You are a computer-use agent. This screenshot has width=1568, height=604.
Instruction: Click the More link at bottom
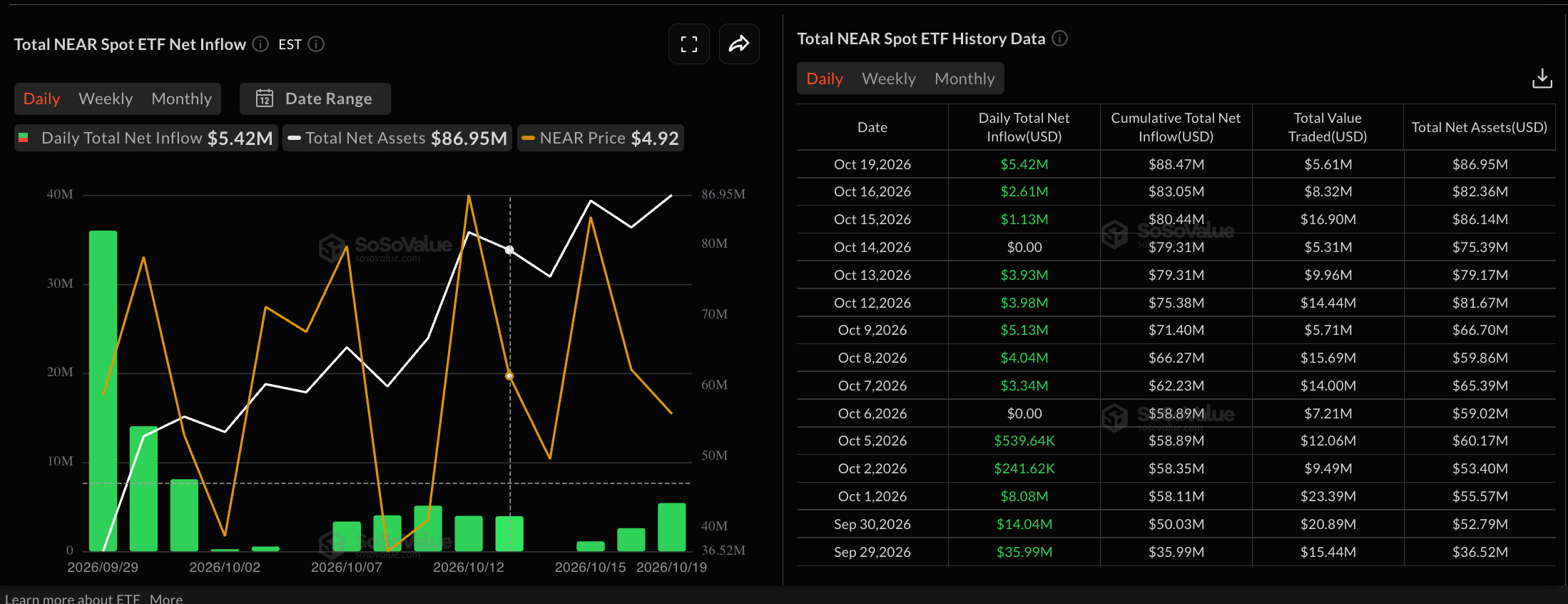coord(166,598)
